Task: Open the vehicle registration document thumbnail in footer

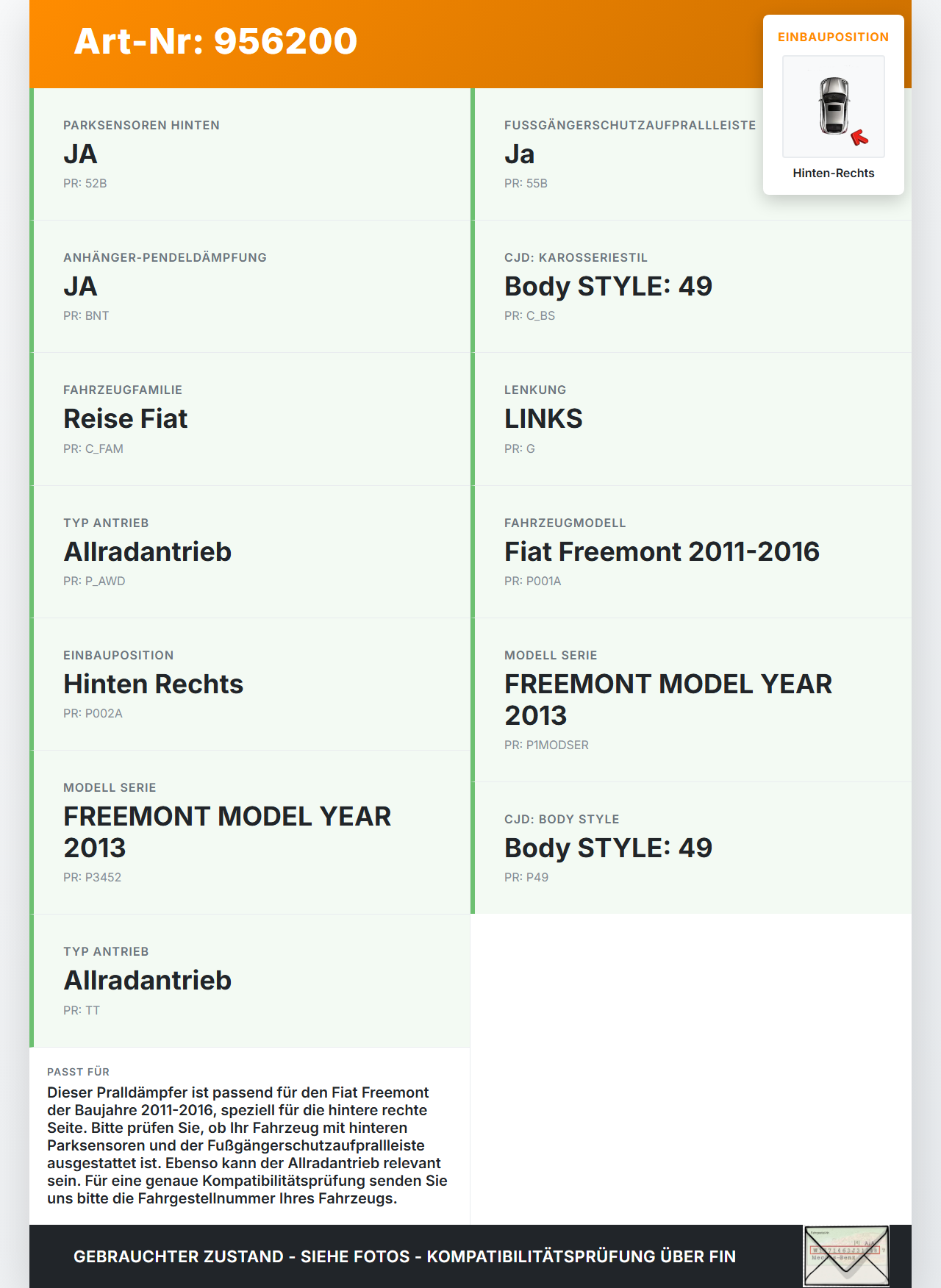Action: [846, 1256]
